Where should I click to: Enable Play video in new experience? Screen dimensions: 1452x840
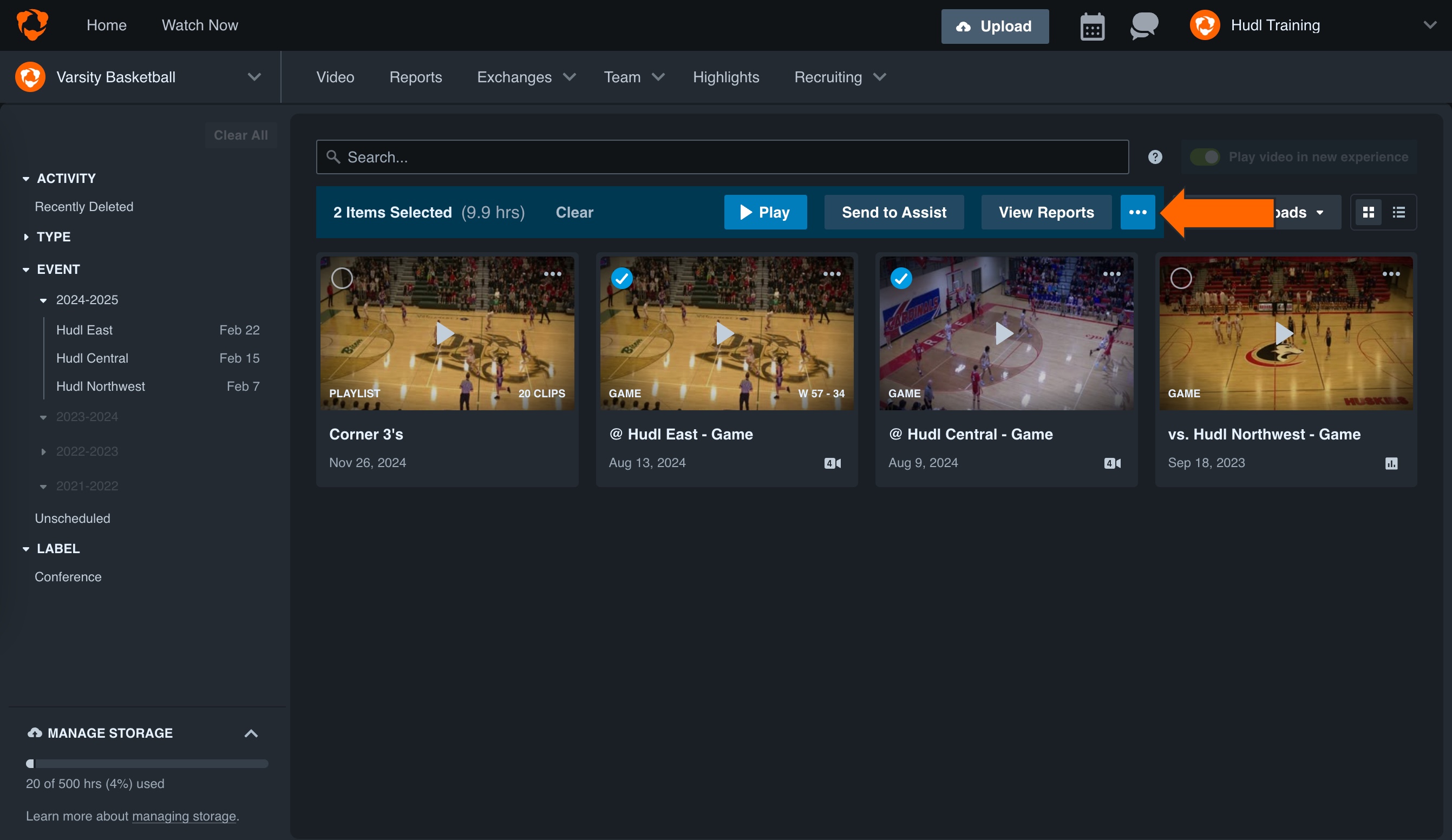(1205, 156)
